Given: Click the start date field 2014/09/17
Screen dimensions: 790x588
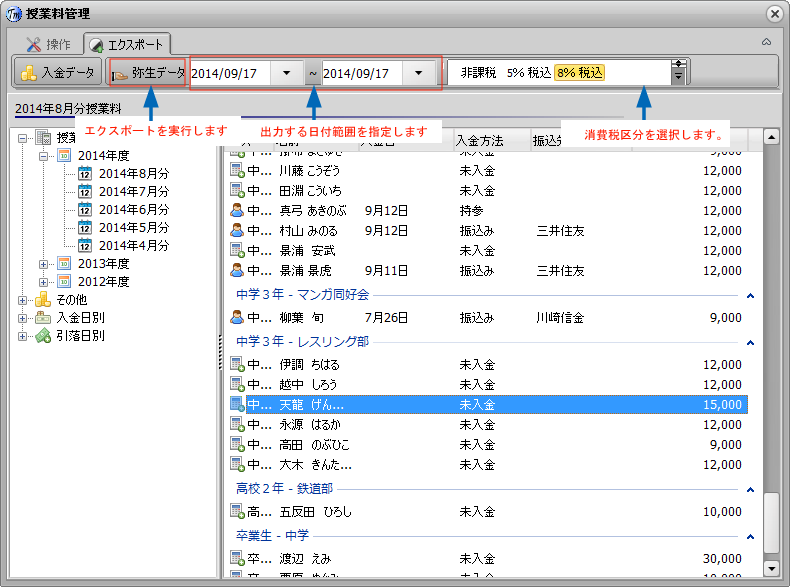Looking at the screenshot, I should pyautogui.click(x=230, y=74).
